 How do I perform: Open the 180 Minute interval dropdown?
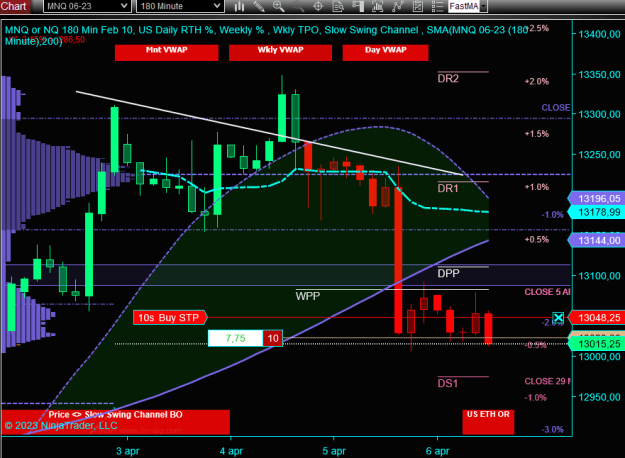click(x=180, y=6)
